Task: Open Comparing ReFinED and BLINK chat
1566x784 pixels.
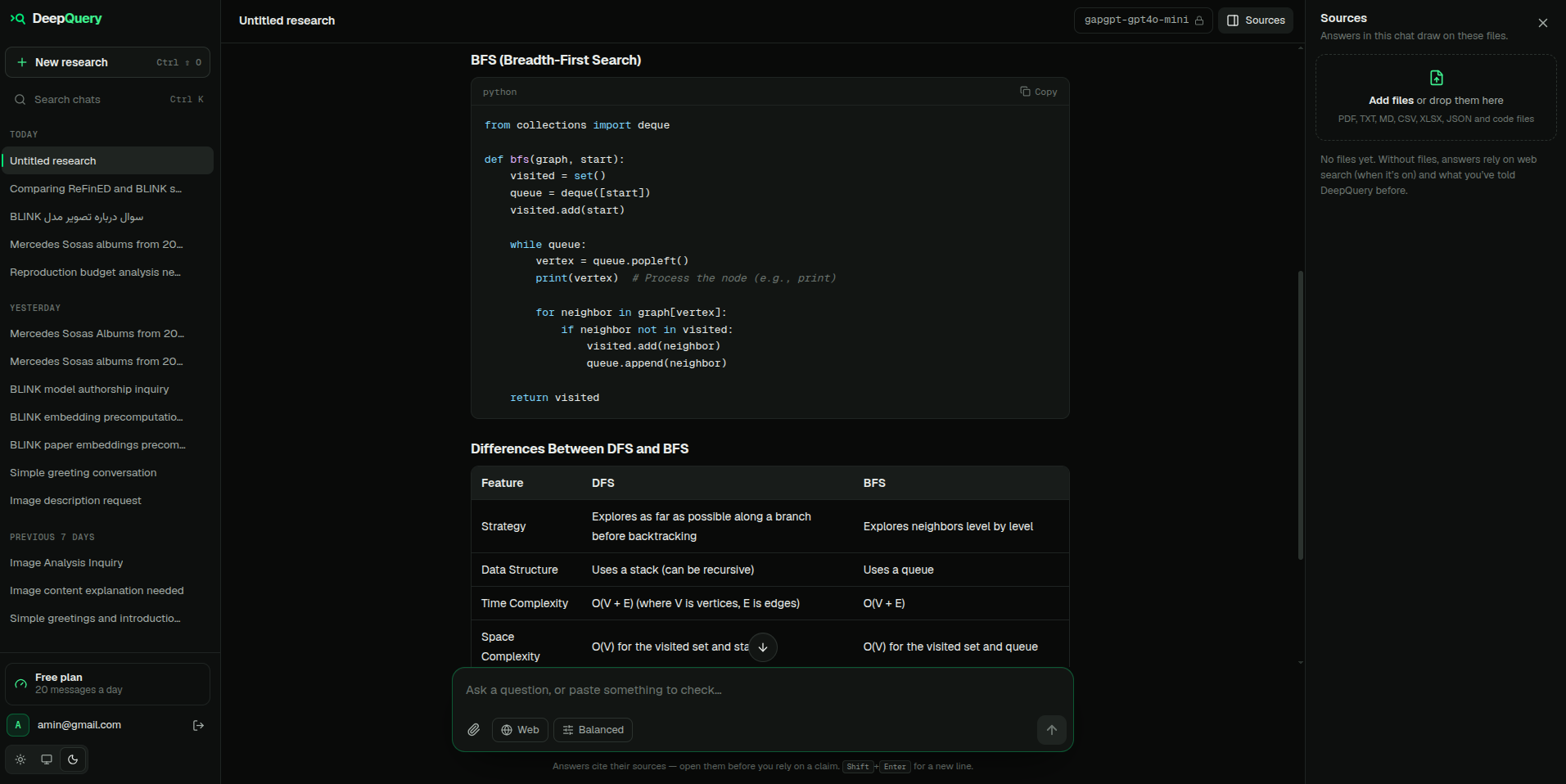Action: [x=107, y=188]
